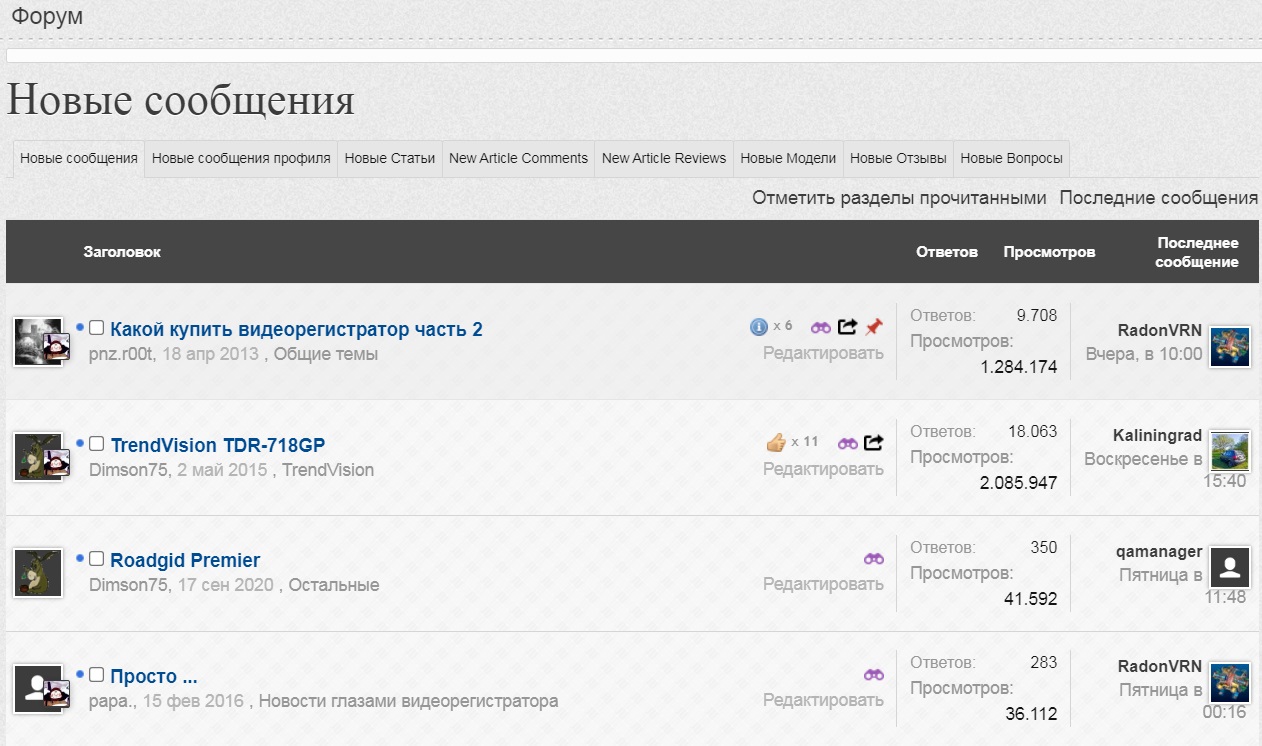Click the blue info icon on first thread
The height and width of the screenshot is (746, 1262).
(759, 327)
